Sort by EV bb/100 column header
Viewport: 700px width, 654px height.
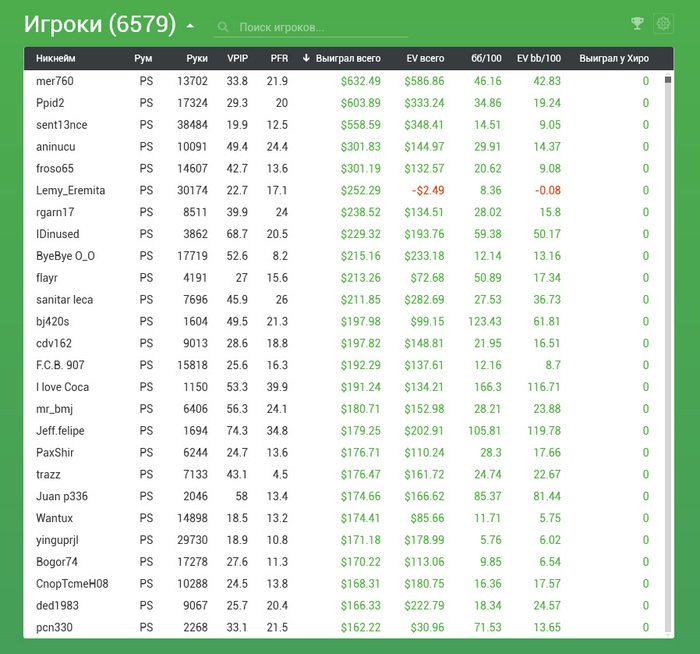click(538, 58)
